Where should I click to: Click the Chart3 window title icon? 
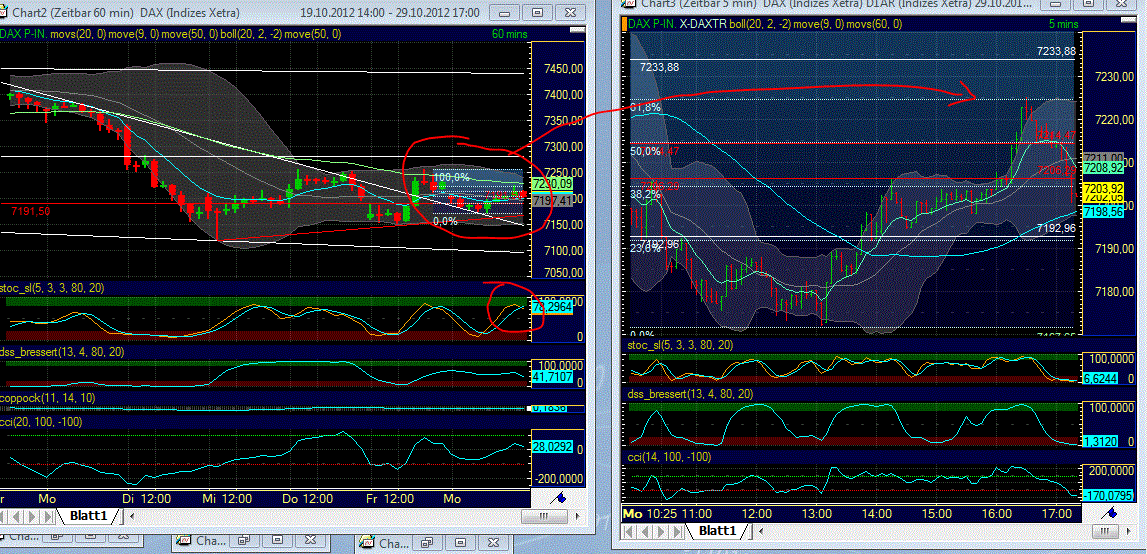pyautogui.click(x=627, y=4)
